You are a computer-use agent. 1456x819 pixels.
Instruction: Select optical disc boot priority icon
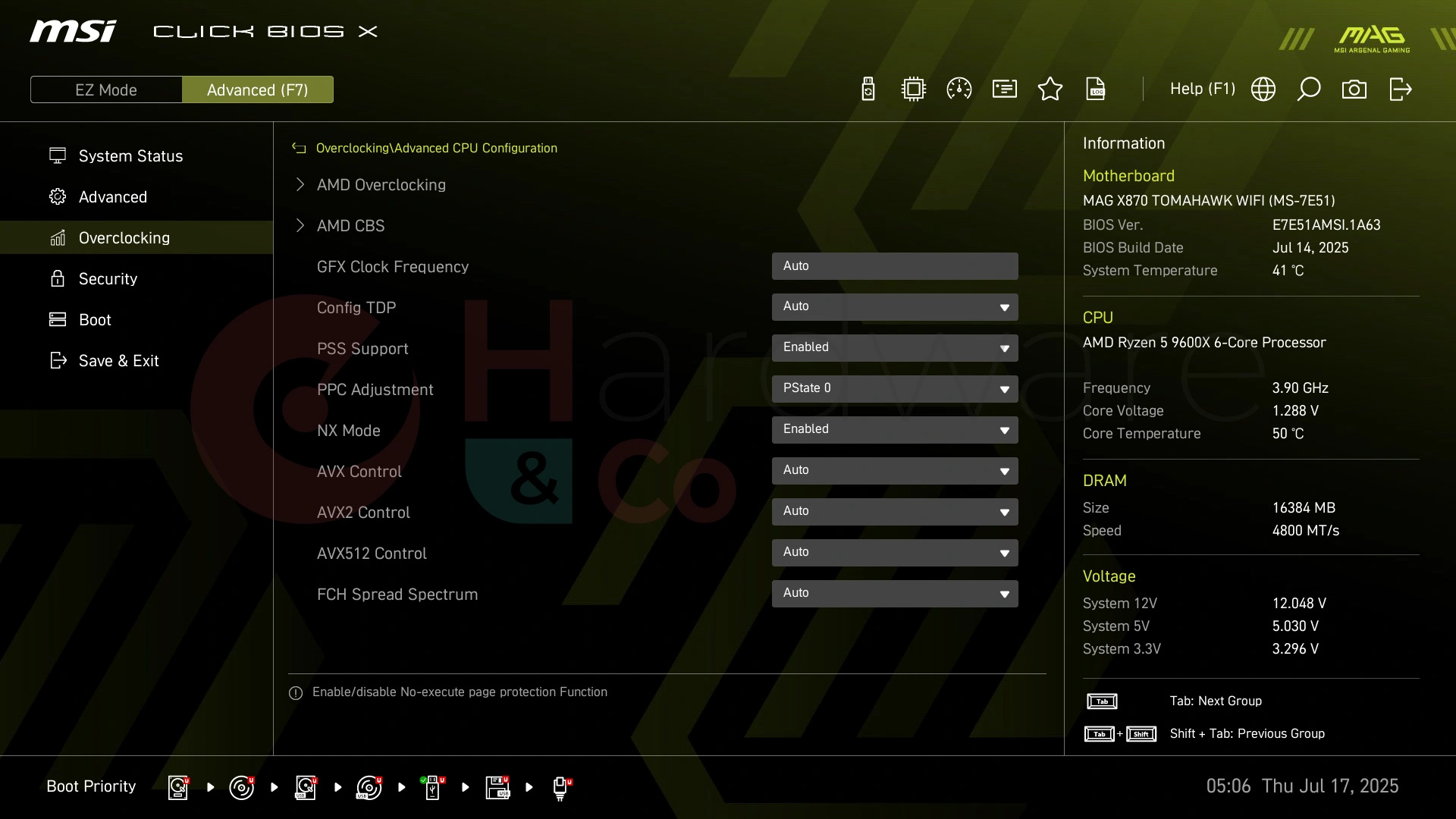pyautogui.click(x=242, y=788)
